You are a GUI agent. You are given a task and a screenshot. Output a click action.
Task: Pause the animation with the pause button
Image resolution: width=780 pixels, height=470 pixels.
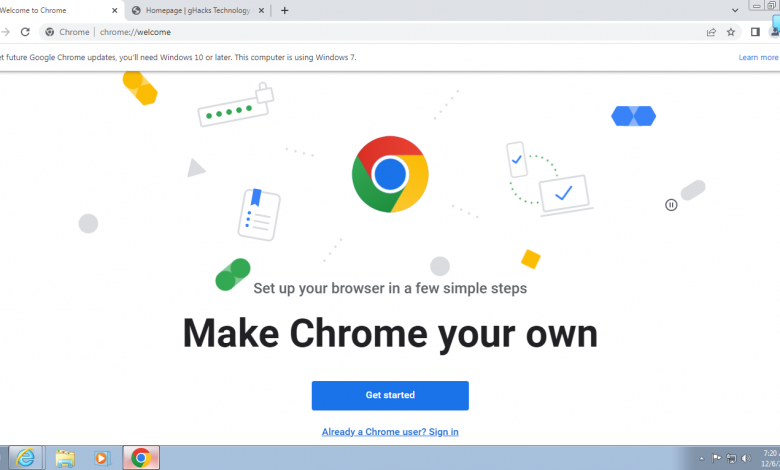(x=671, y=205)
